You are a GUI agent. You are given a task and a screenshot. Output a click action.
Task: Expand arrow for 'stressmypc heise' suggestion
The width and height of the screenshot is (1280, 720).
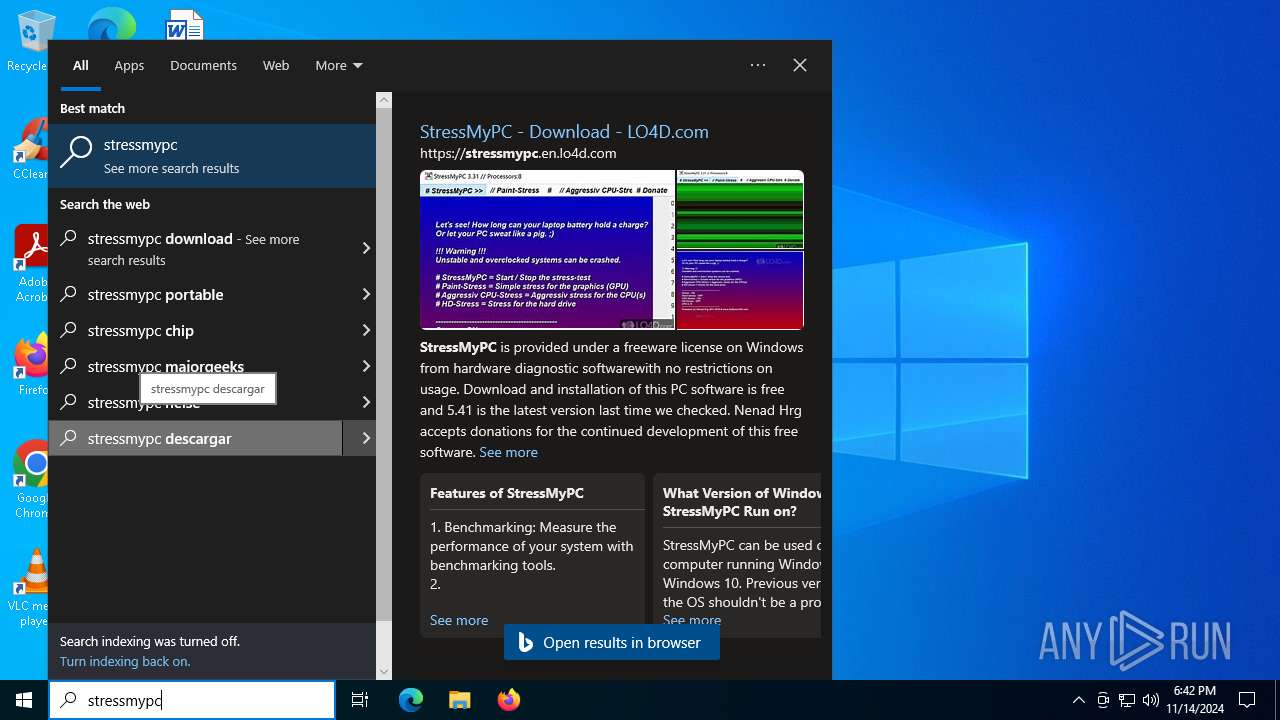[x=365, y=403]
